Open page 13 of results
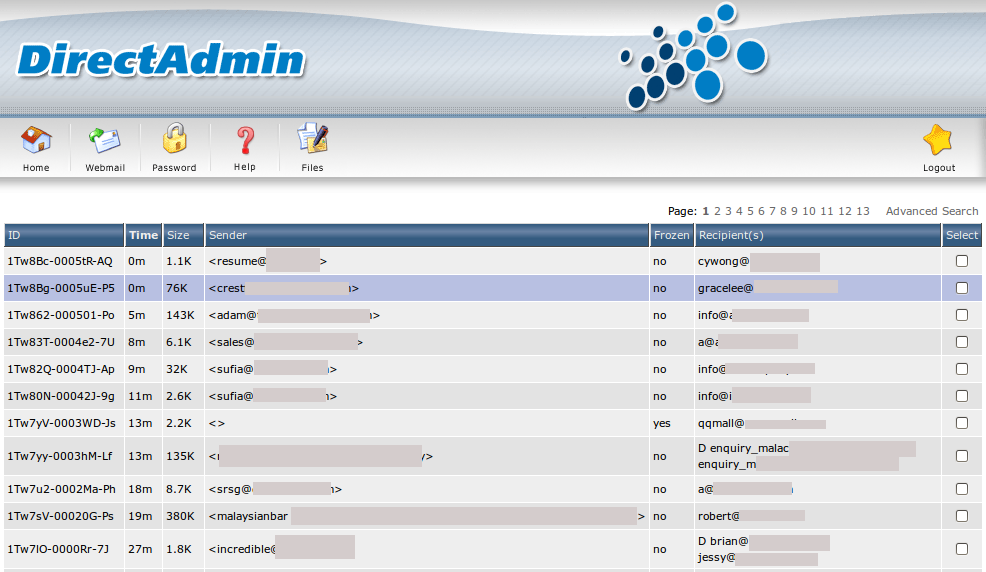The image size is (986, 572). (863, 211)
